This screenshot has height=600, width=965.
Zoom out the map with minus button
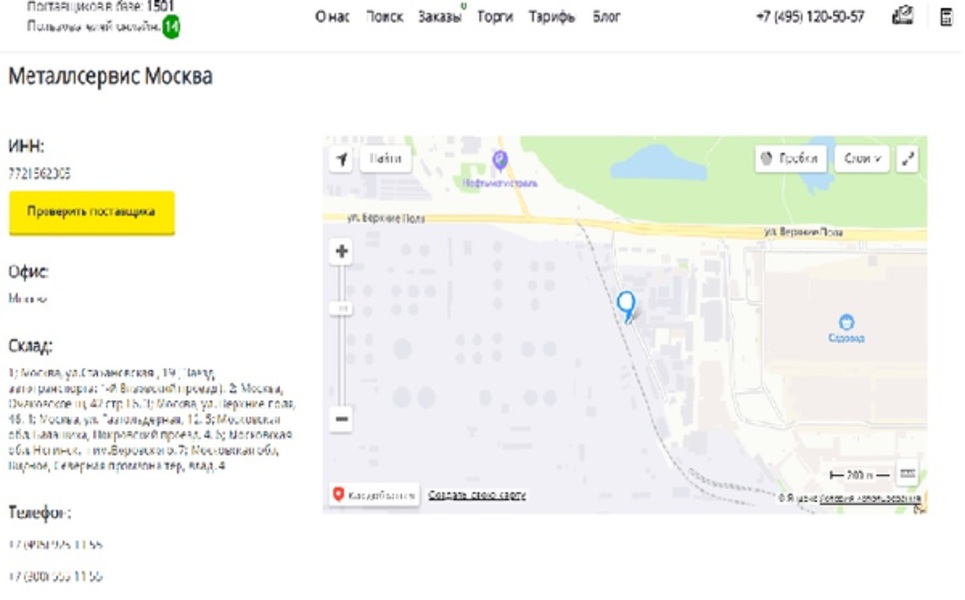(342, 419)
